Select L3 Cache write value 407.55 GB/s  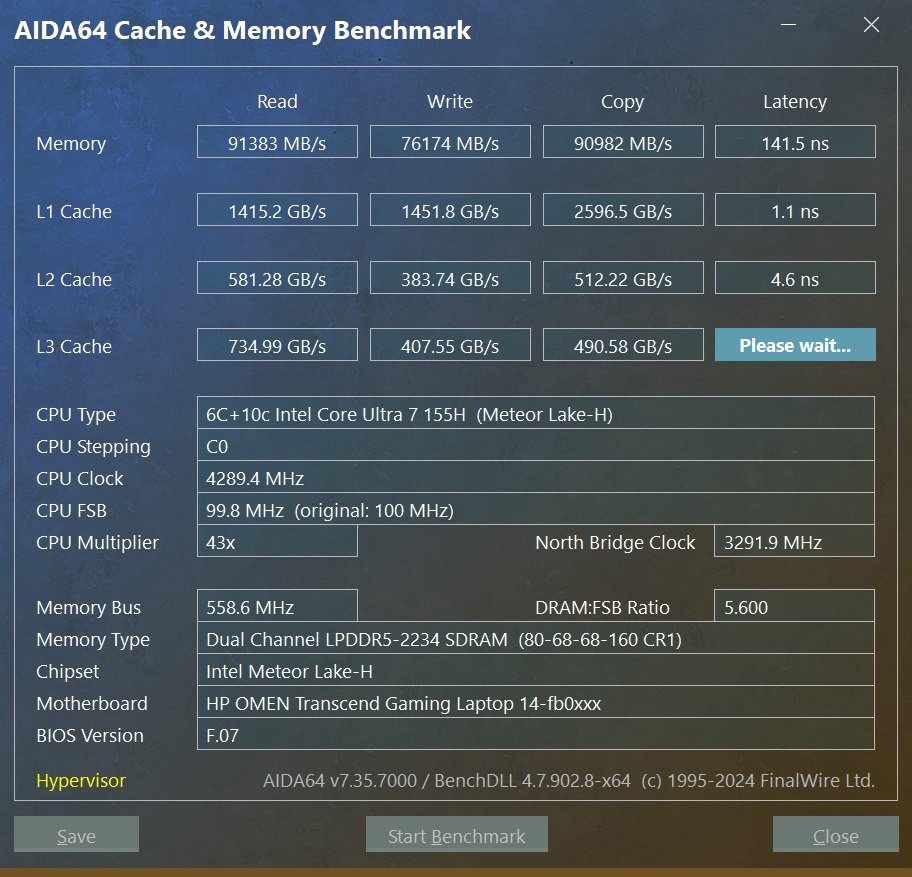450,345
